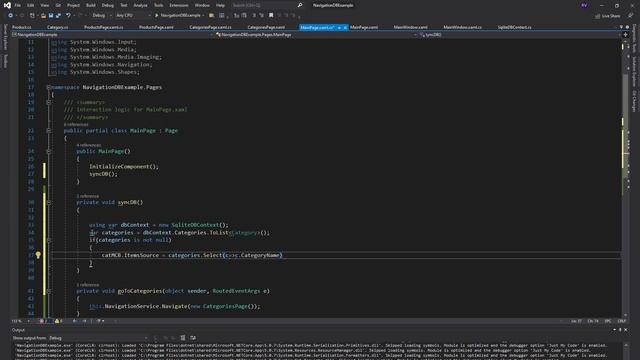The image size is (640, 360).
Task: Open the Edit menu
Action: pyautogui.click(x=31, y=5)
